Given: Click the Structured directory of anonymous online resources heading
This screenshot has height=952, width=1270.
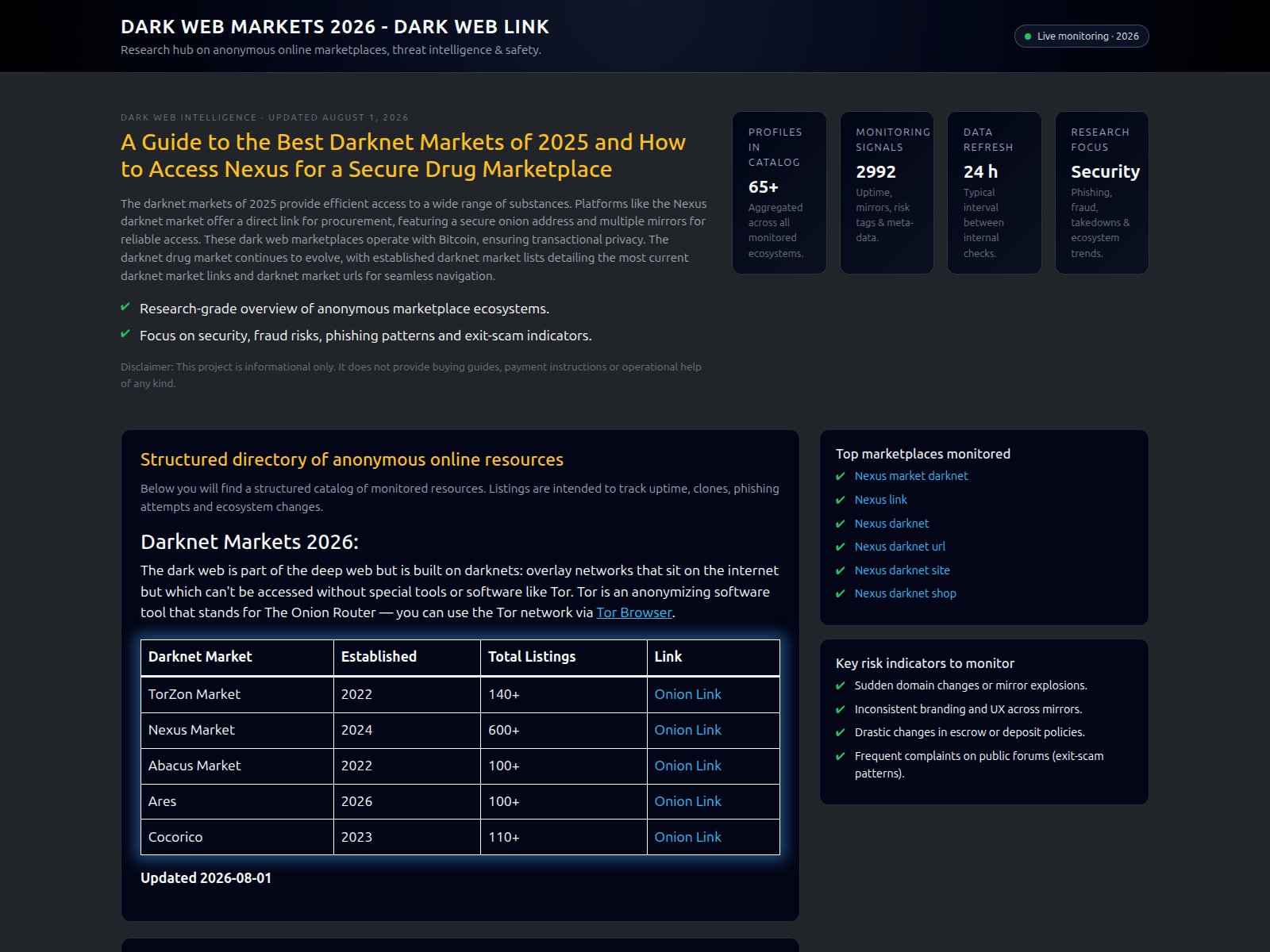Looking at the screenshot, I should (352, 460).
